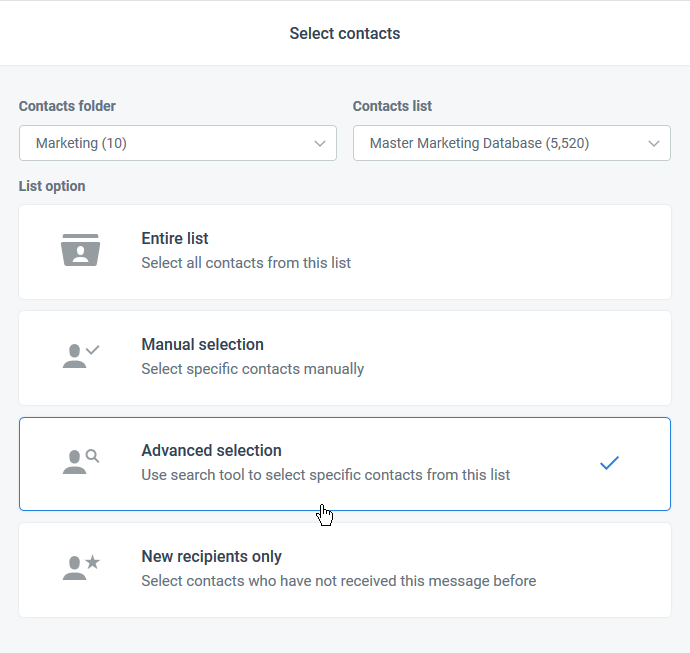Choose the Entire list option
Screen dimensions: 690x653
(345, 252)
